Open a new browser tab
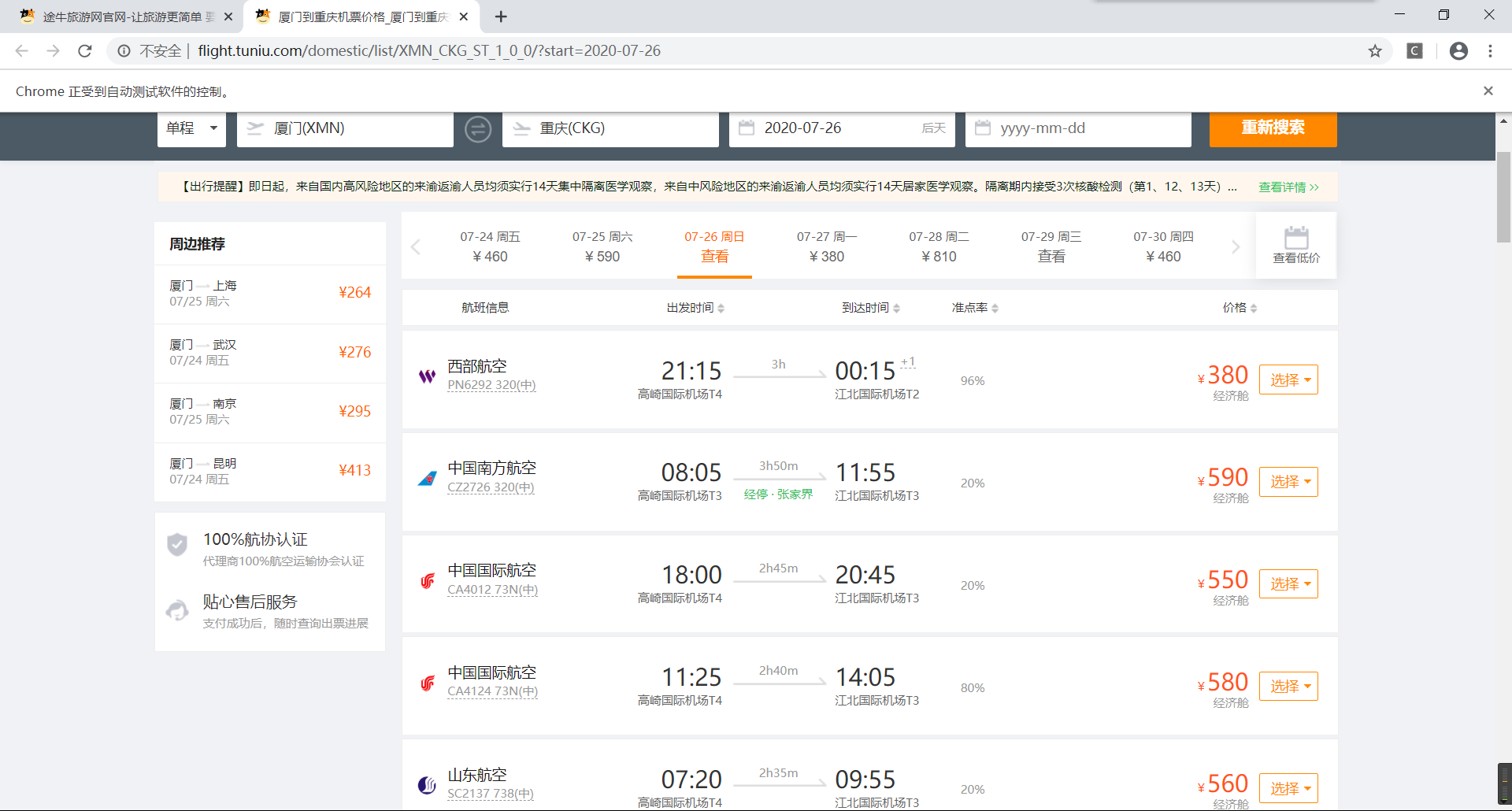1512x811 pixels. coord(501,17)
